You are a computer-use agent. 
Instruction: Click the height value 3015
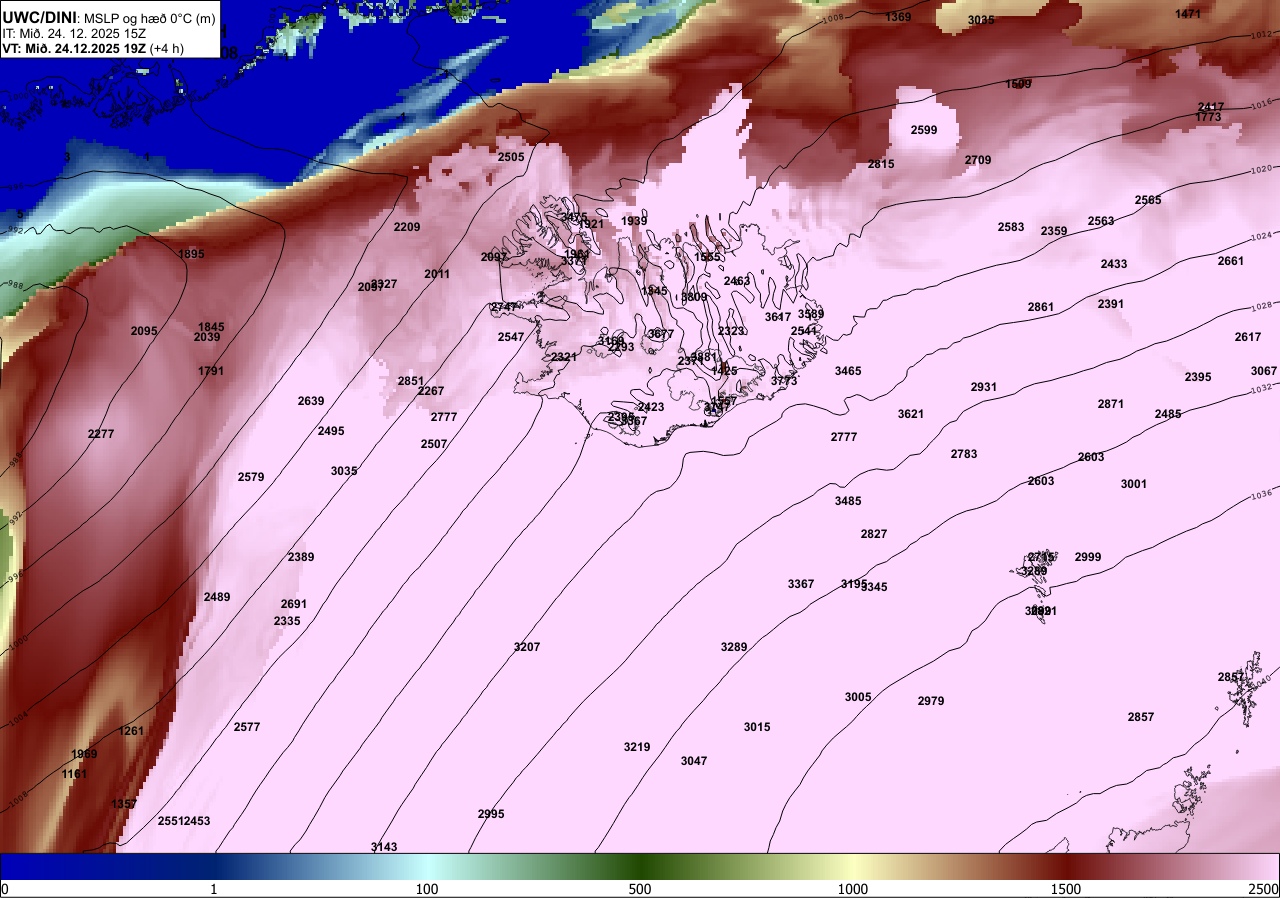757,727
